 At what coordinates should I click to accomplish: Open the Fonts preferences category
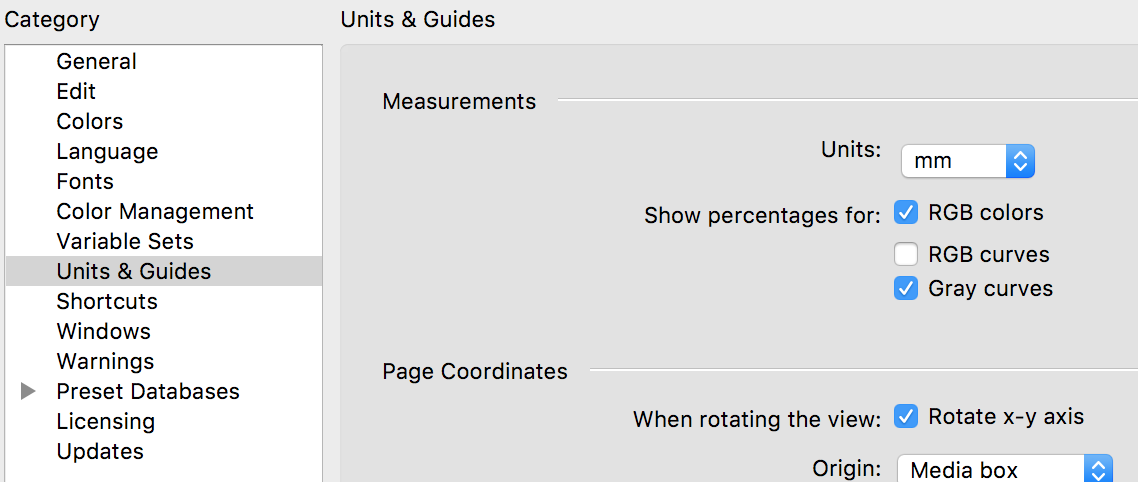tap(85, 181)
